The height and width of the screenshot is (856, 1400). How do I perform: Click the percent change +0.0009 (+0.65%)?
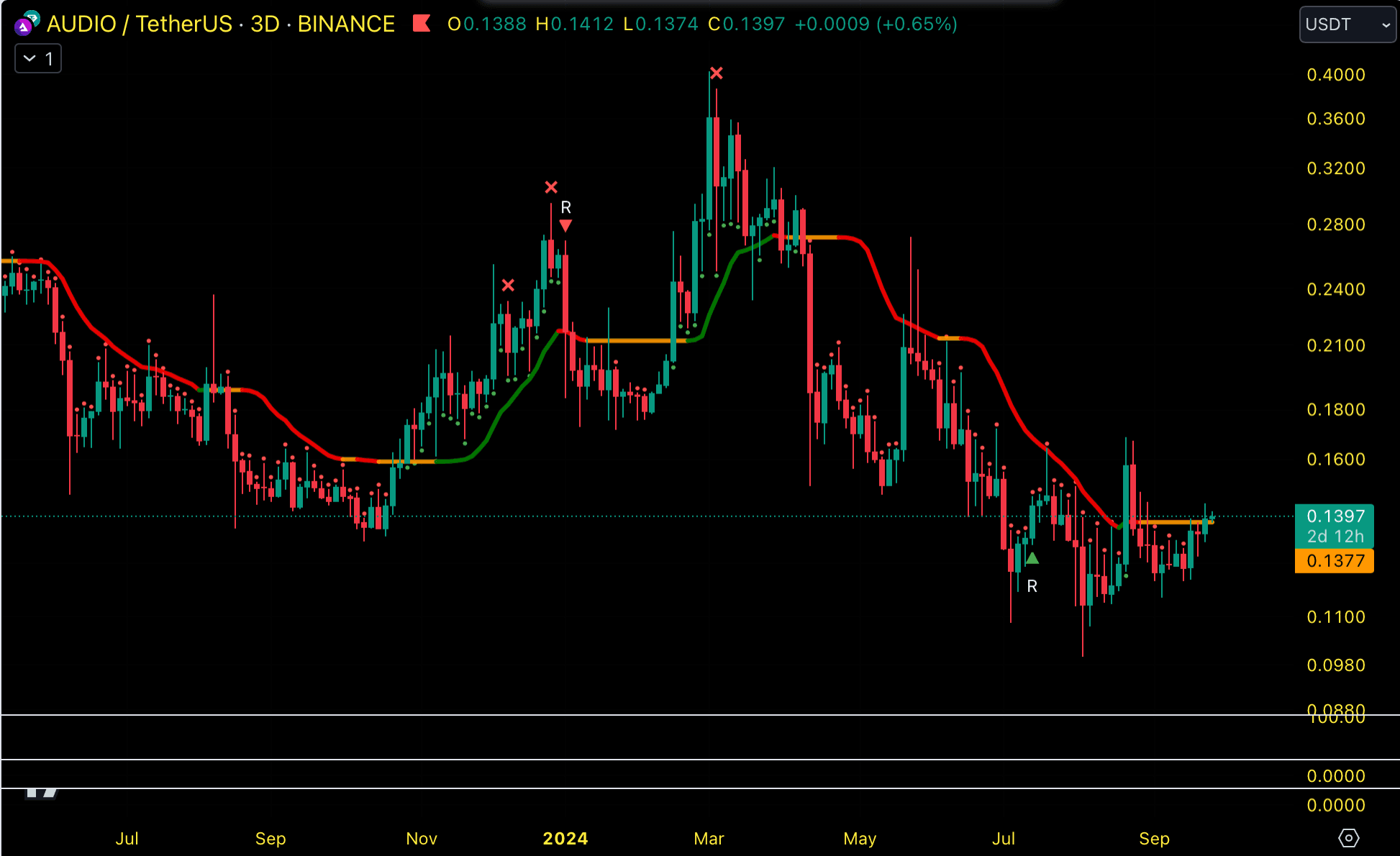(876, 24)
